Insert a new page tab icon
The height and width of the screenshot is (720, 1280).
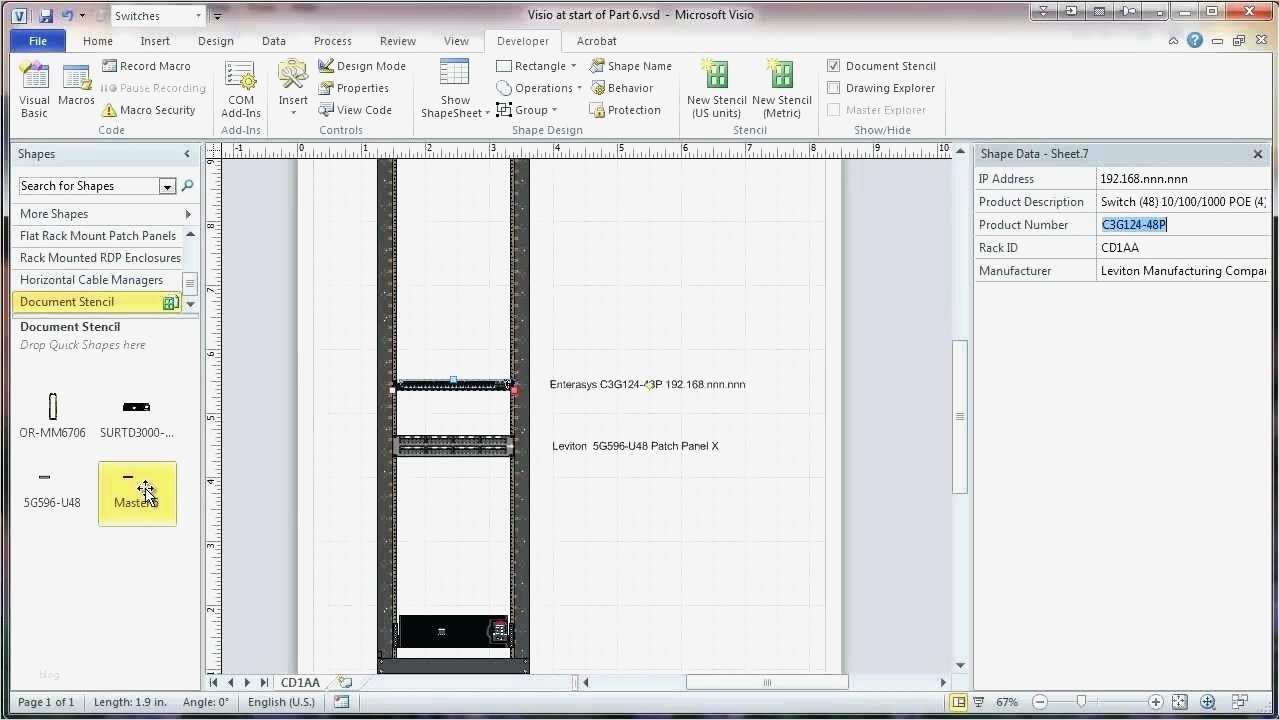[344, 683]
